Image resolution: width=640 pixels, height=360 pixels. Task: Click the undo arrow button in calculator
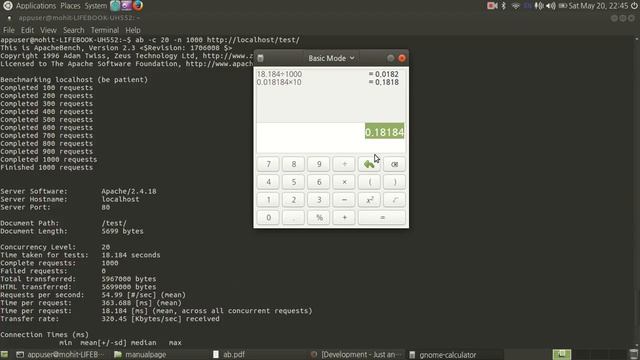pos(369,164)
